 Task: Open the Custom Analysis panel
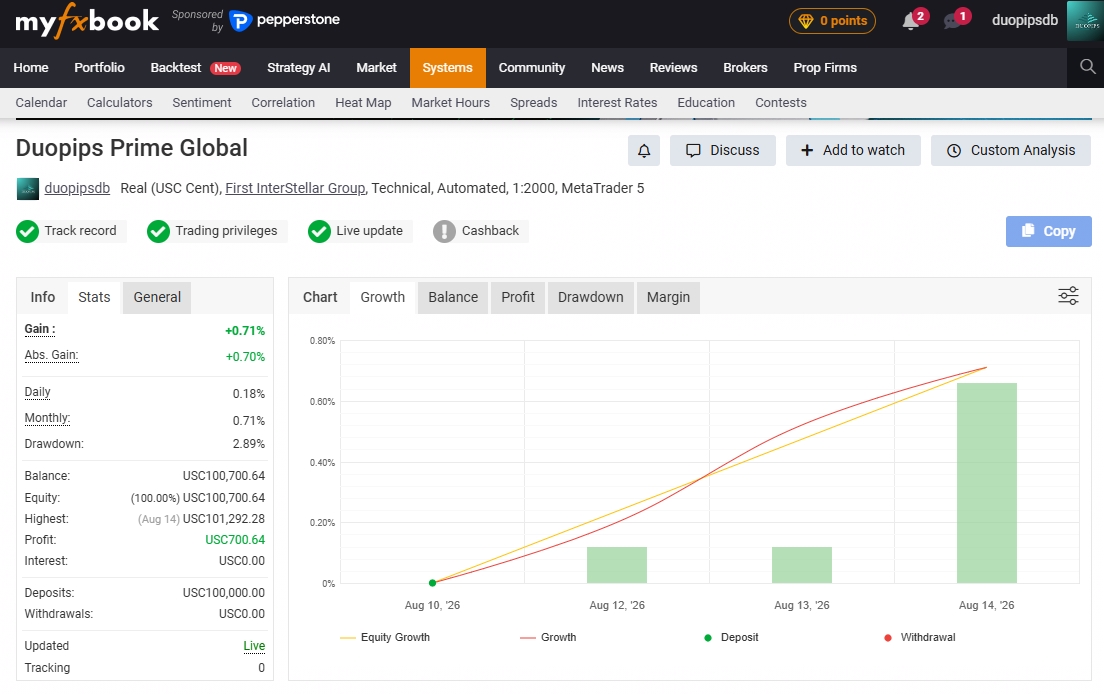click(1010, 151)
